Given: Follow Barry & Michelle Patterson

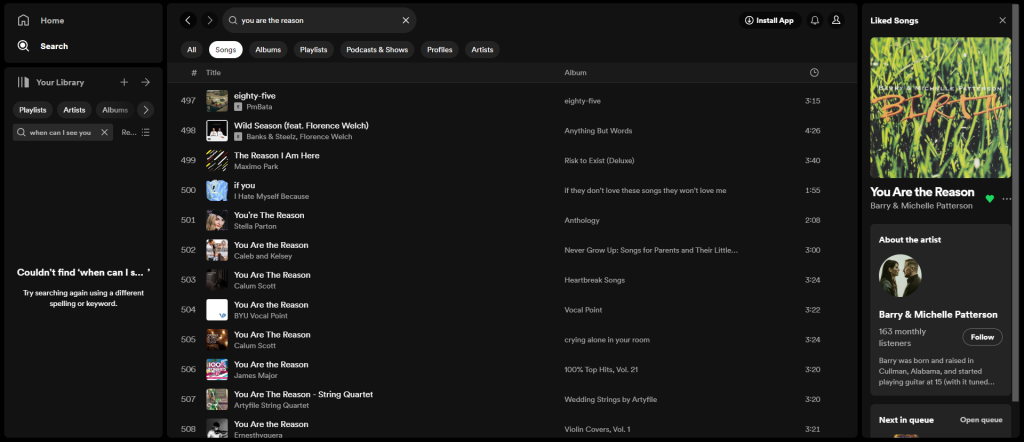Looking at the screenshot, I should (981, 337).
